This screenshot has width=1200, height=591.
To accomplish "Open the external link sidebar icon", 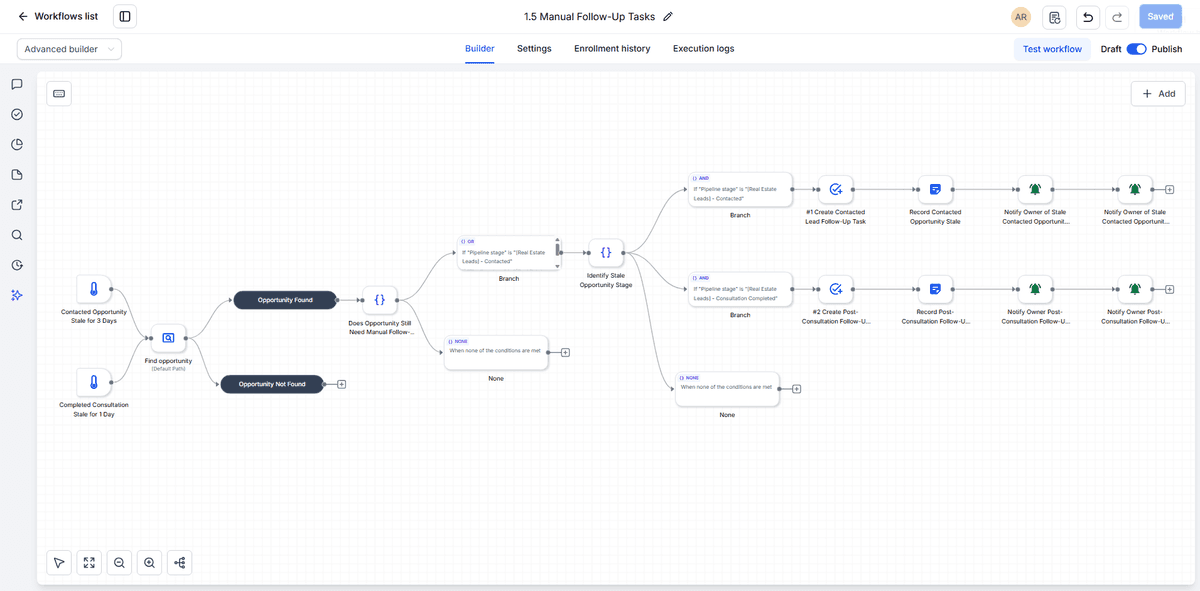I will pyautogui.click(x=17, y=205).
